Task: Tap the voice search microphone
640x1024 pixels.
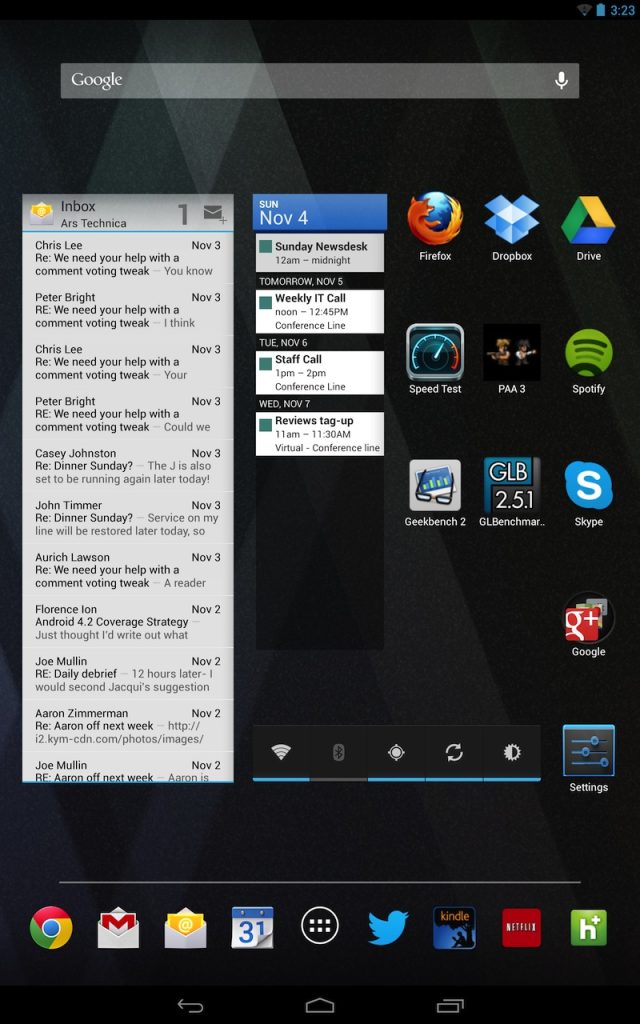Action: point(561,80)
